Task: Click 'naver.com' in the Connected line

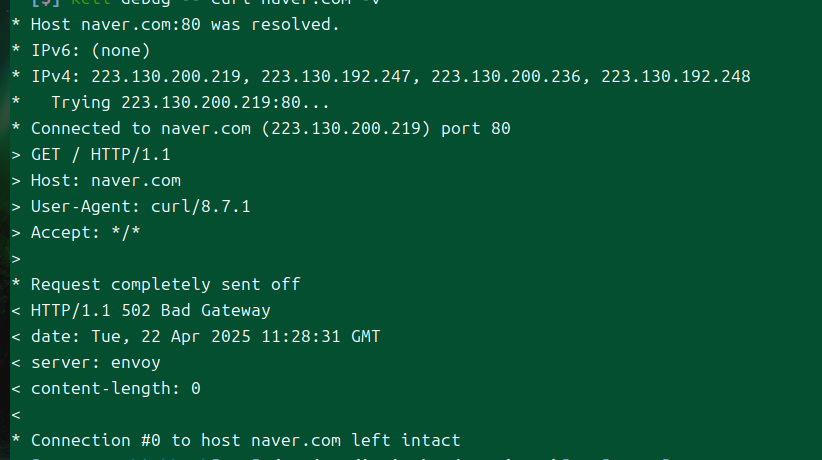Action: 206,129
